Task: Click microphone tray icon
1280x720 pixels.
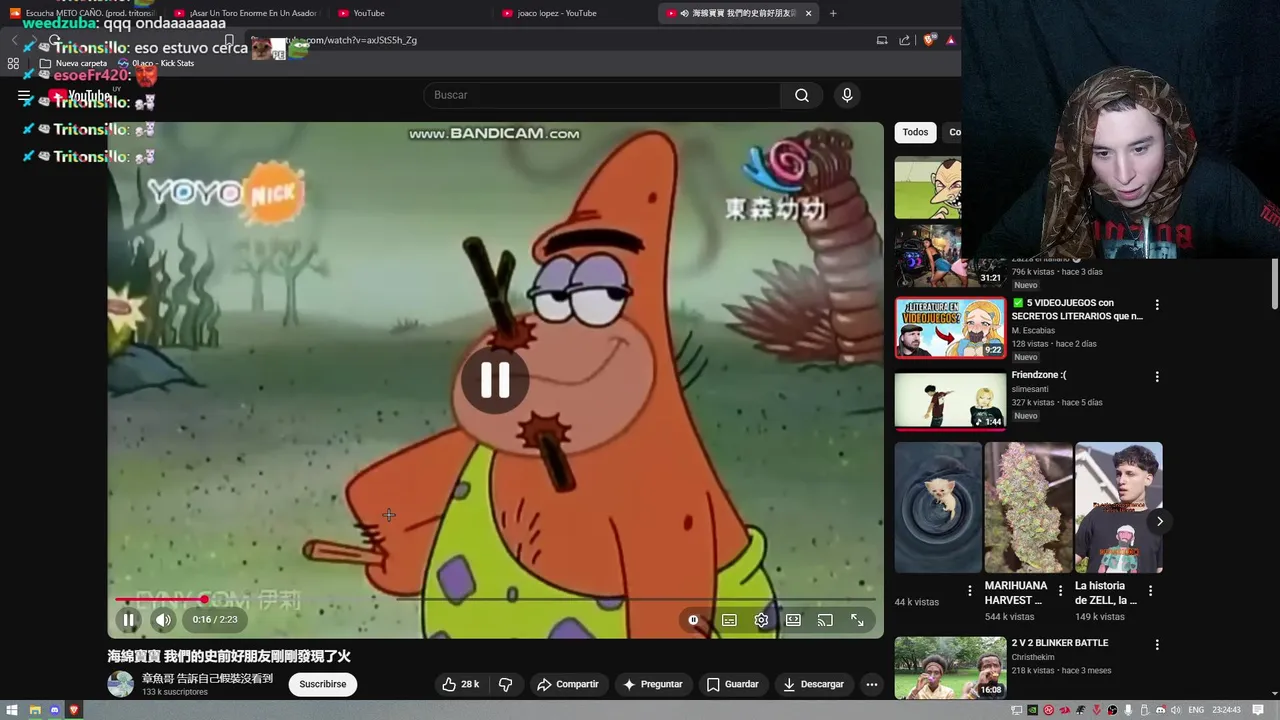Action: coord(1128,710)
